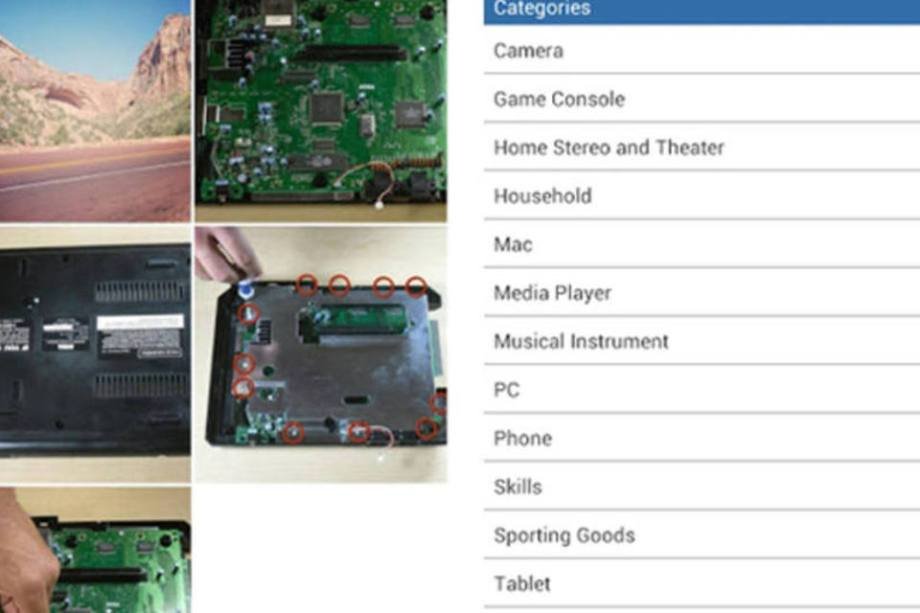This screenshot has width=920, height=613.
Task: Open the Camera category
Action: pos(702,50)
